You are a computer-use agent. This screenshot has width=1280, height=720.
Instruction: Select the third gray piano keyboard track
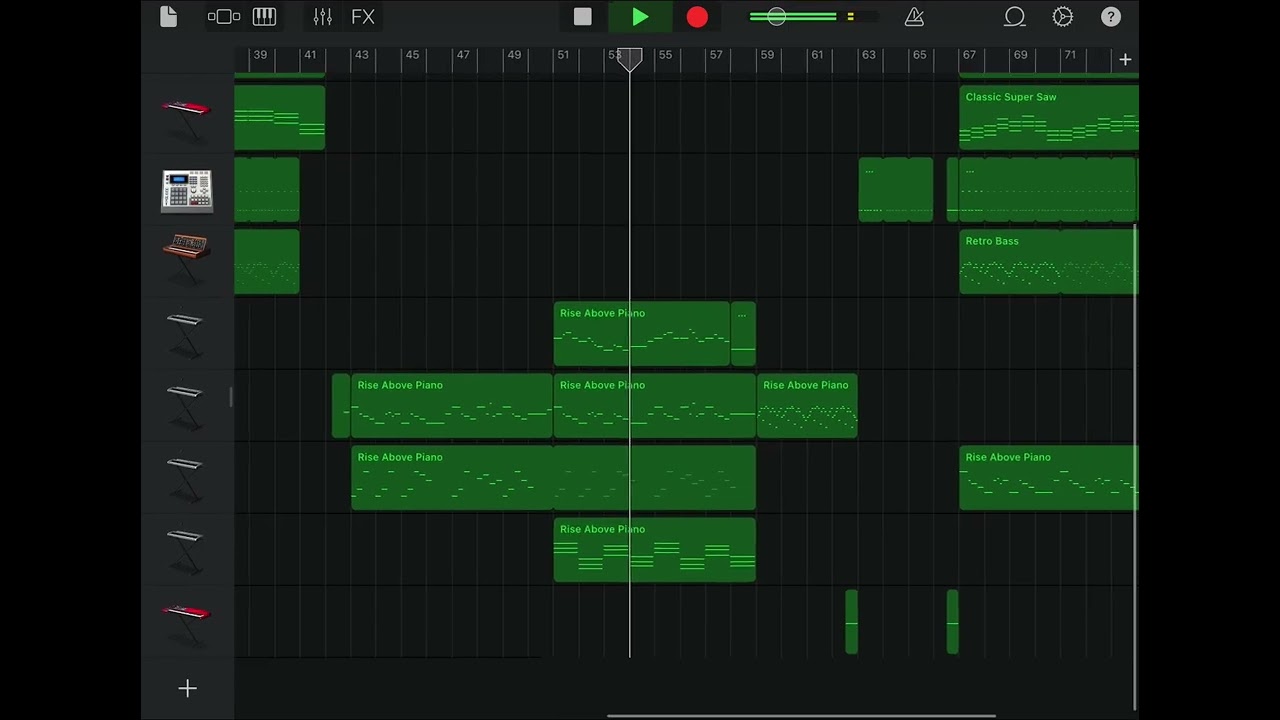coord(185,478)
